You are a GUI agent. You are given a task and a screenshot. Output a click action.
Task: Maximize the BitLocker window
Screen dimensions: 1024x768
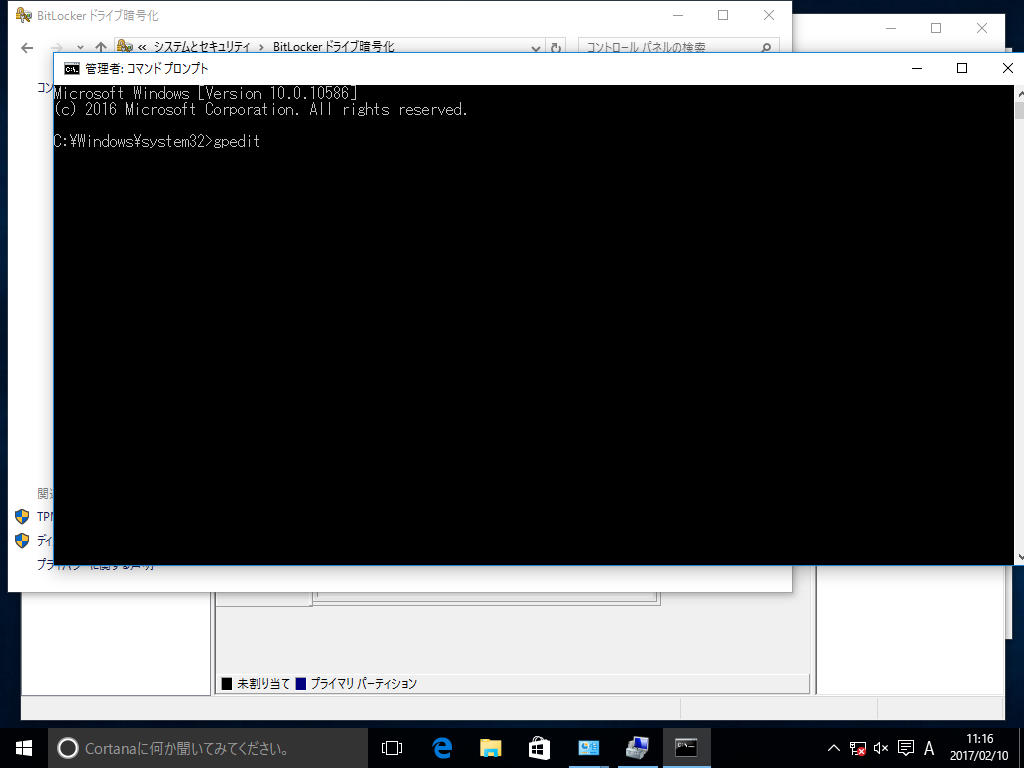click(x=723, y=16)
